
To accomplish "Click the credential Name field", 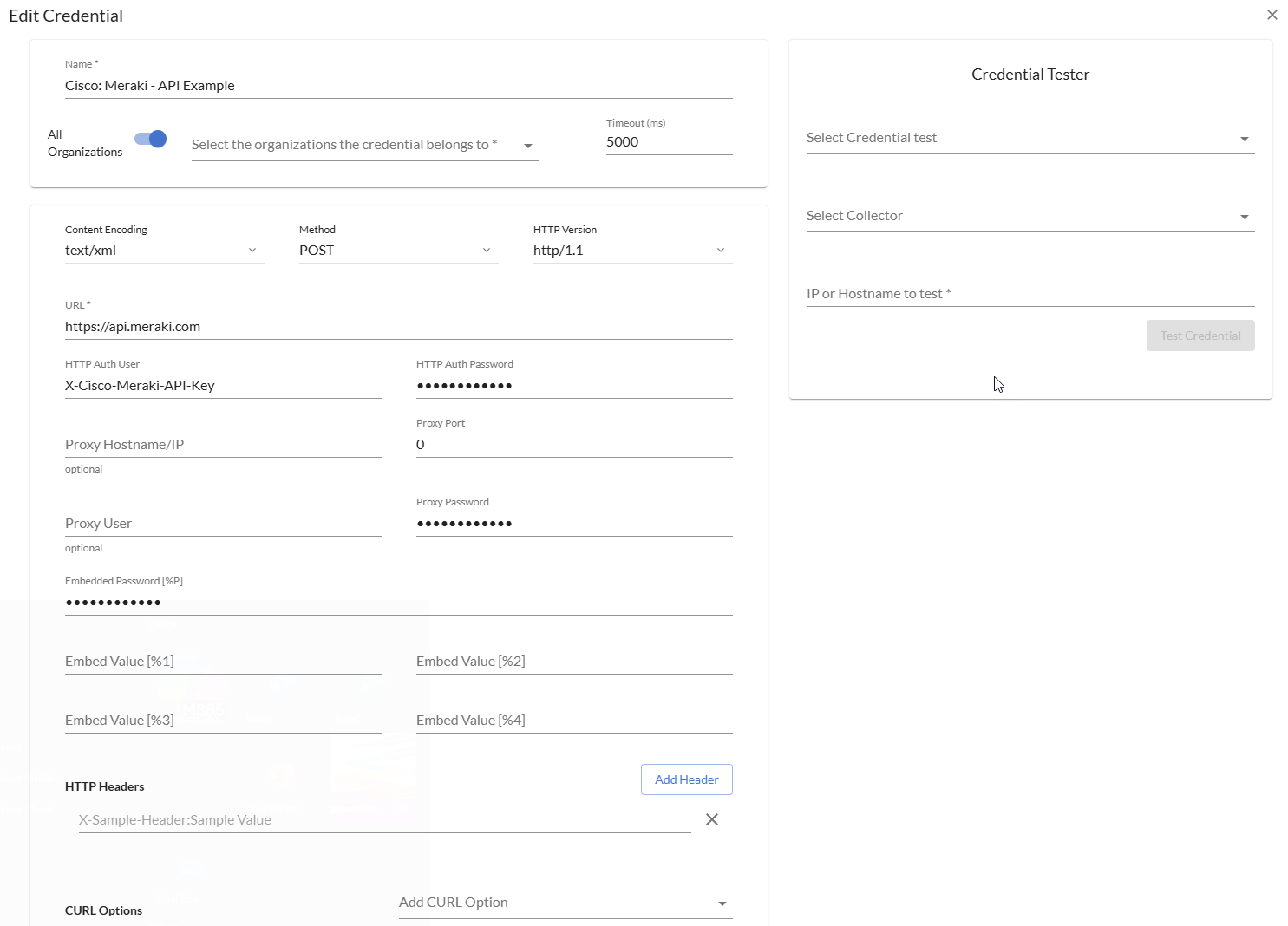I will coord(398,86).
